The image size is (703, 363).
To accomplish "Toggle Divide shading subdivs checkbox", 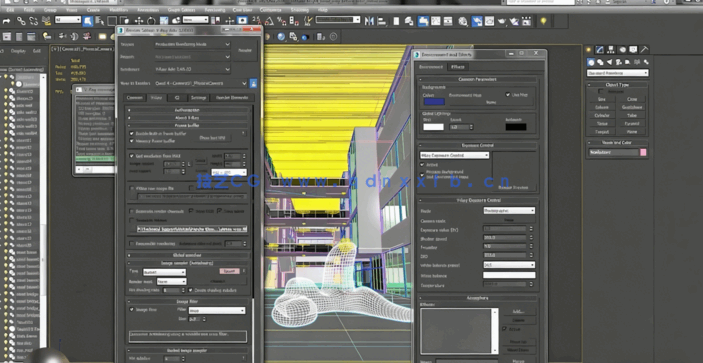I will click(191, 290).
